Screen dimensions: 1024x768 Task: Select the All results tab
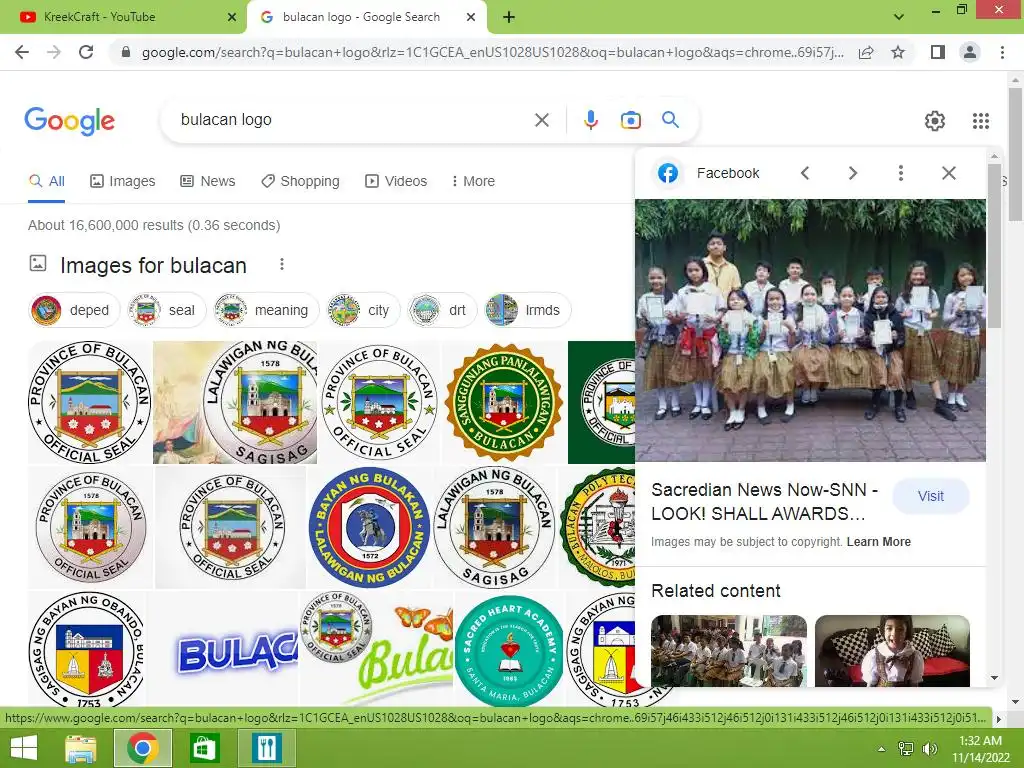(x=46, y=182)
